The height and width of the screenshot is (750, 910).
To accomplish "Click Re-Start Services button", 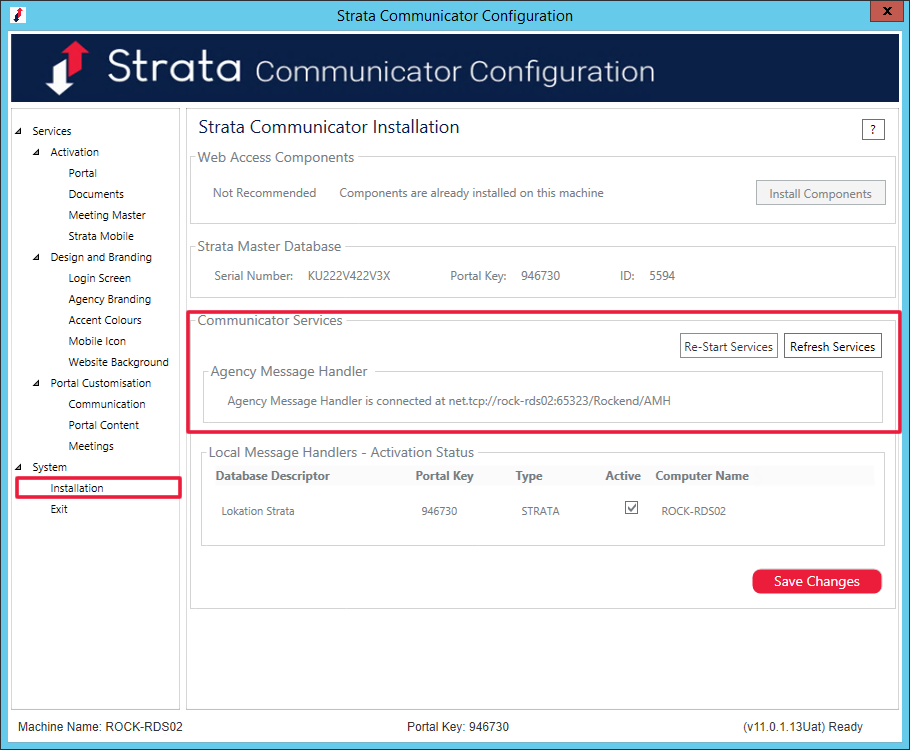I will (728, 347).
